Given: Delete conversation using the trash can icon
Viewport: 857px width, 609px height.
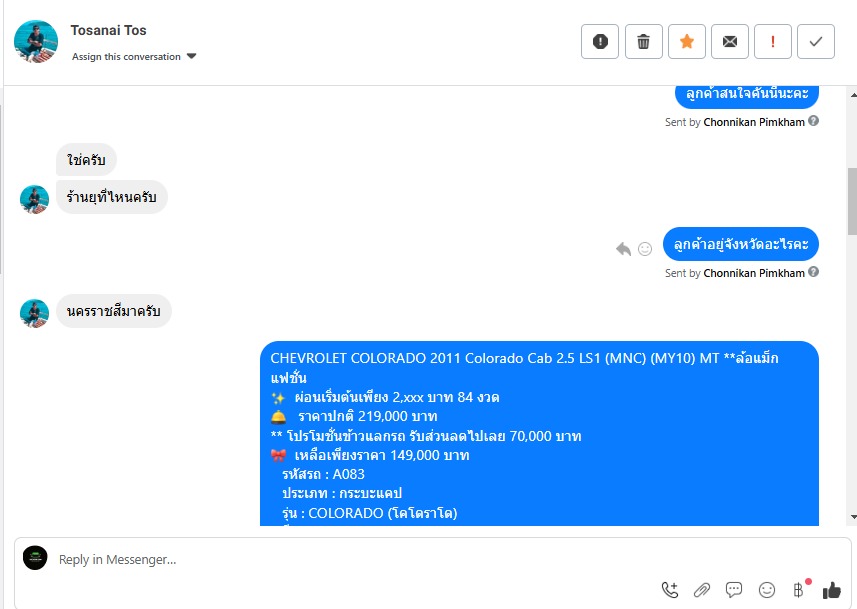Looking at the screenshot, I should [643, 42].
